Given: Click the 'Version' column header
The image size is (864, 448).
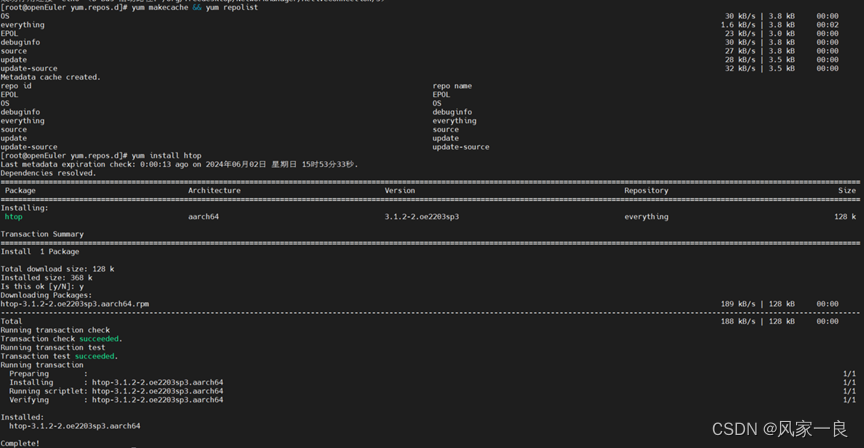Looking at the screenshot, I should coord(399,191).
